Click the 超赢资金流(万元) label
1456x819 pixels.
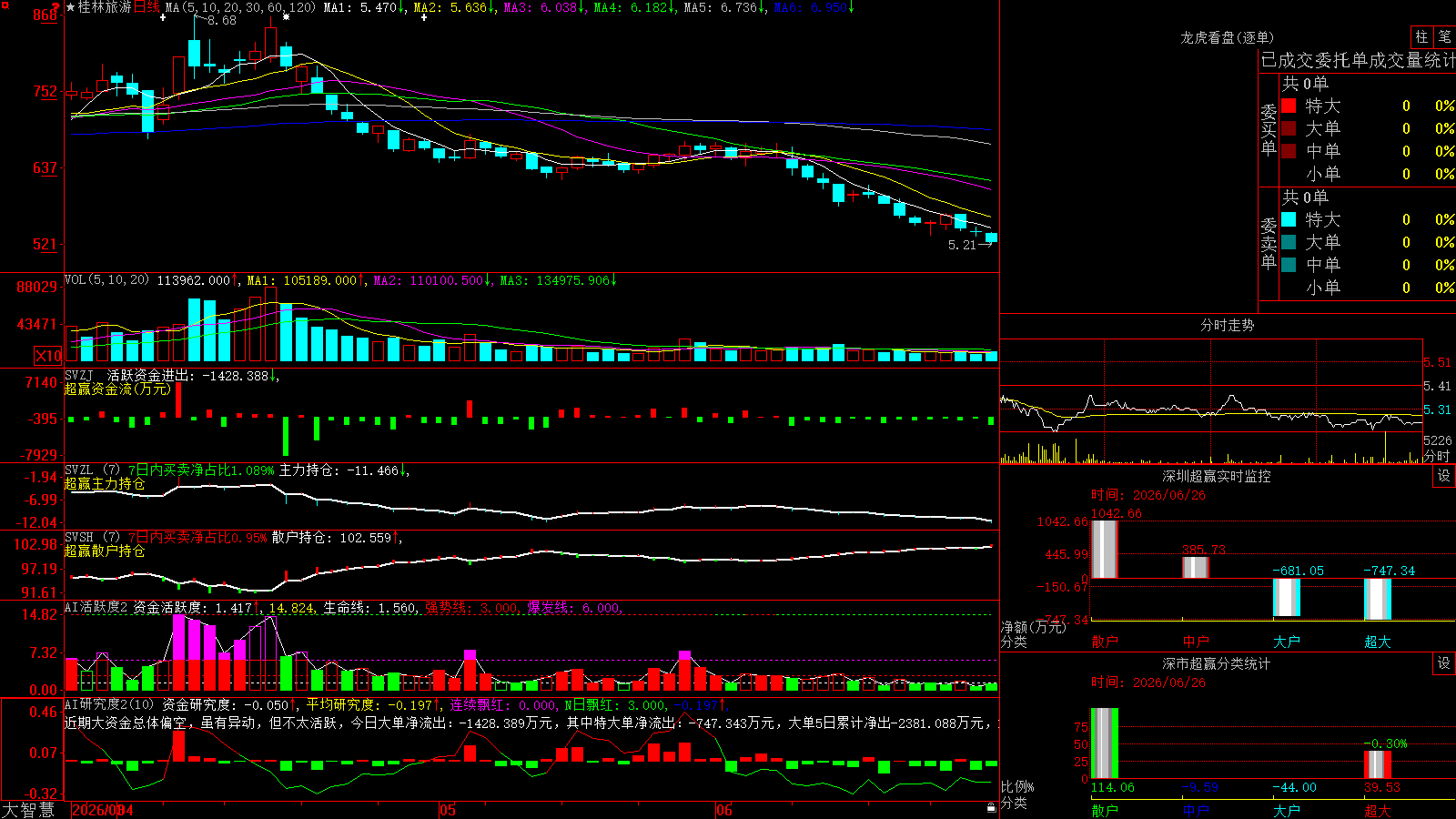click(x=117, y=389)
